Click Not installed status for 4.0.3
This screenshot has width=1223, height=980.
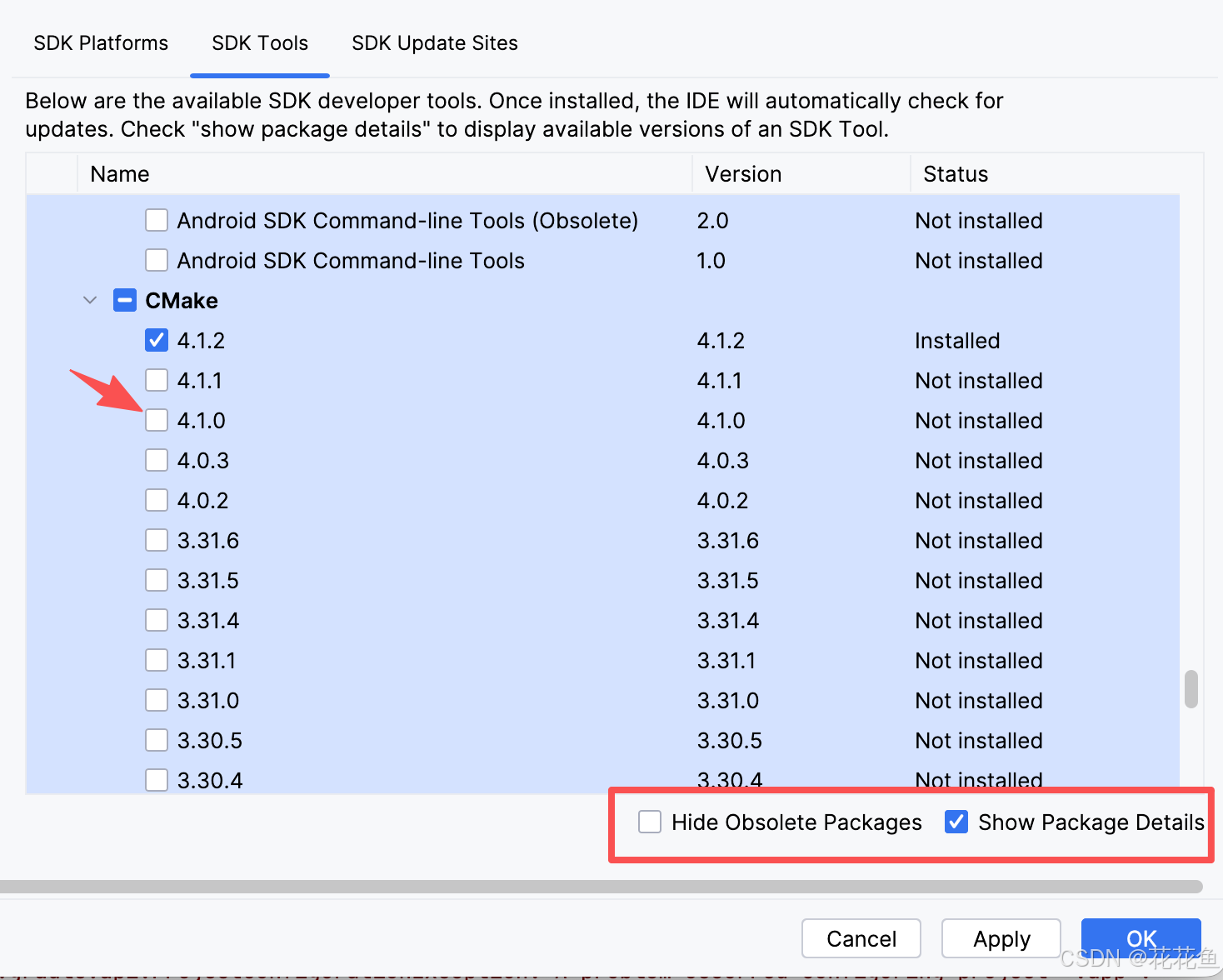979,461
